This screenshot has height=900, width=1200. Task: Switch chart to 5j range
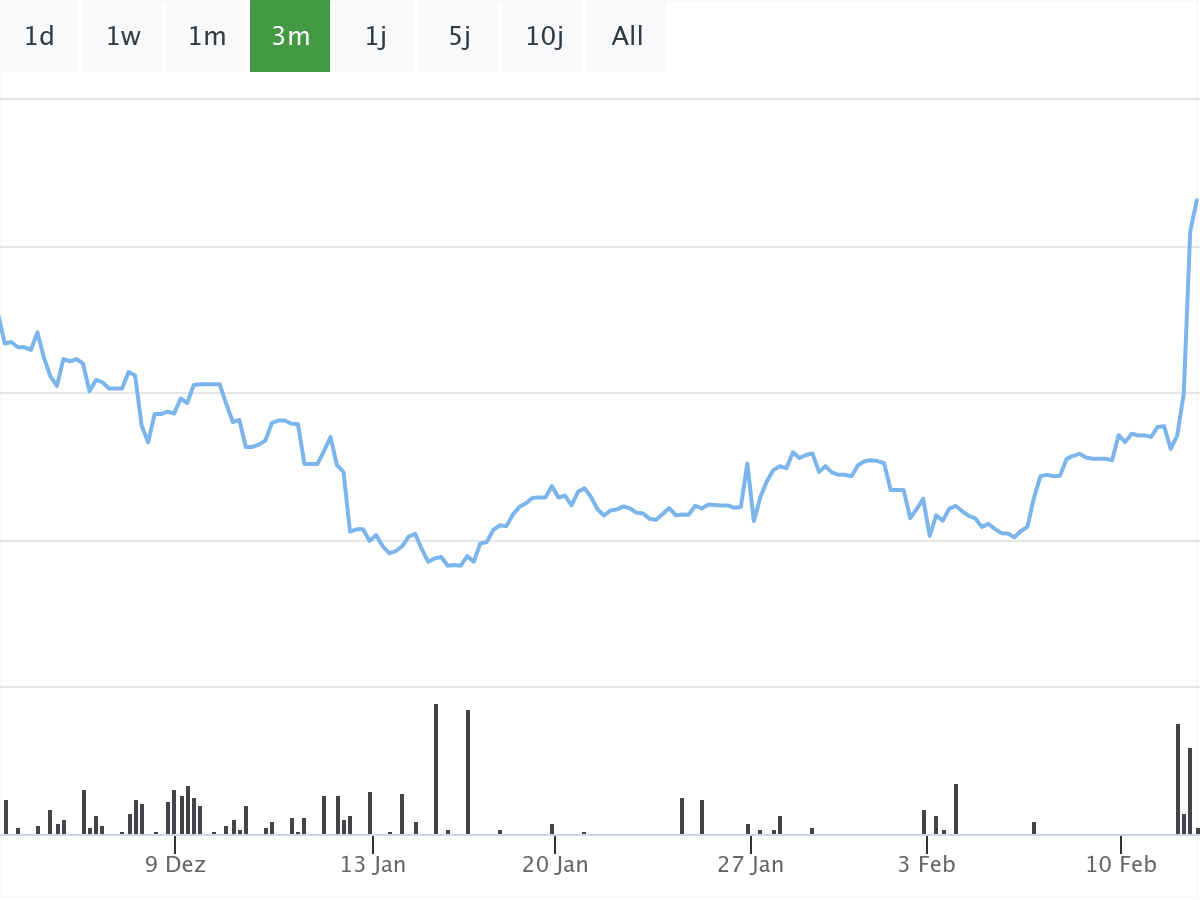pos(459,37)
